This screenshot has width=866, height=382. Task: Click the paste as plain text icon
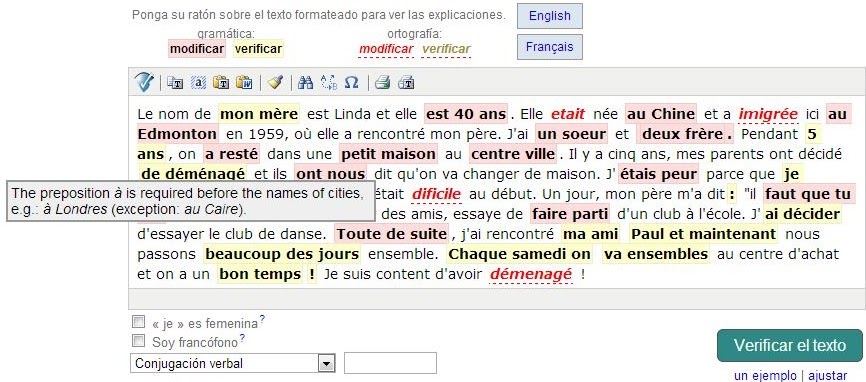tap(221, 83)
